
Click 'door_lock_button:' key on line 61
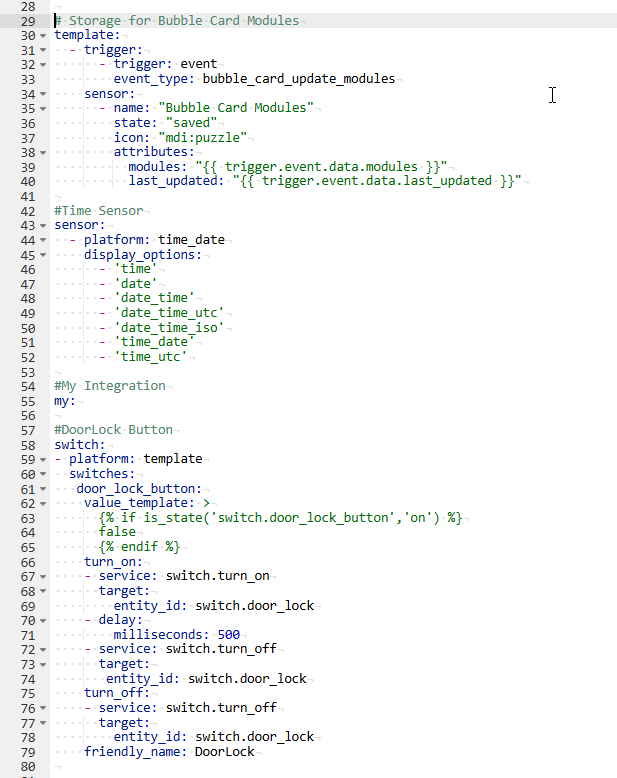click(x=139, y=489)
